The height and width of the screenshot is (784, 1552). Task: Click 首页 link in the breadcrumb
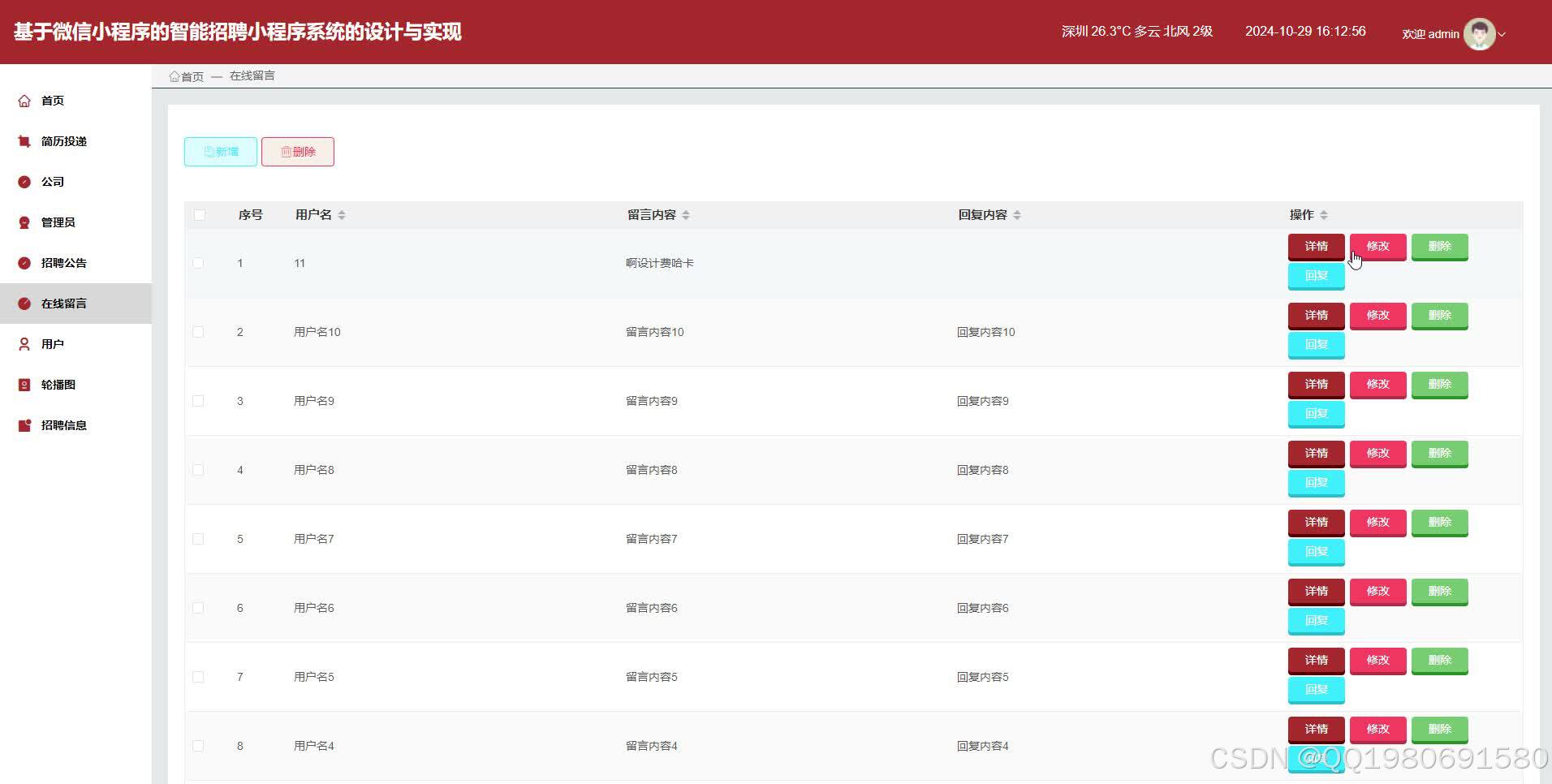tap(192, 77)
